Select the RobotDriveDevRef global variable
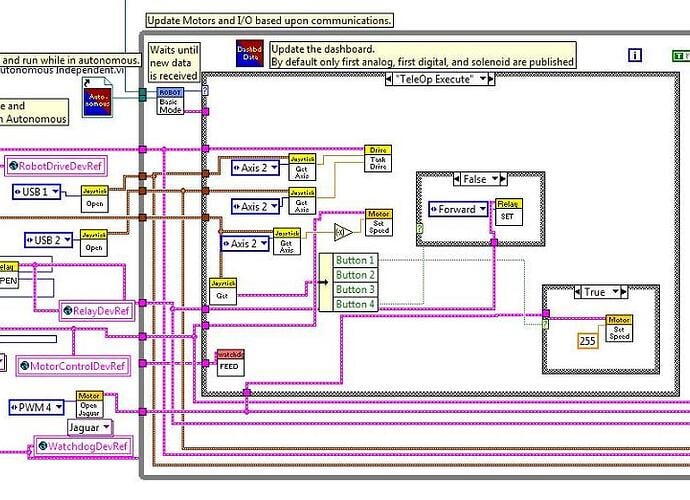The width and height of the screenshot is (690, 500). click(55, 166)
